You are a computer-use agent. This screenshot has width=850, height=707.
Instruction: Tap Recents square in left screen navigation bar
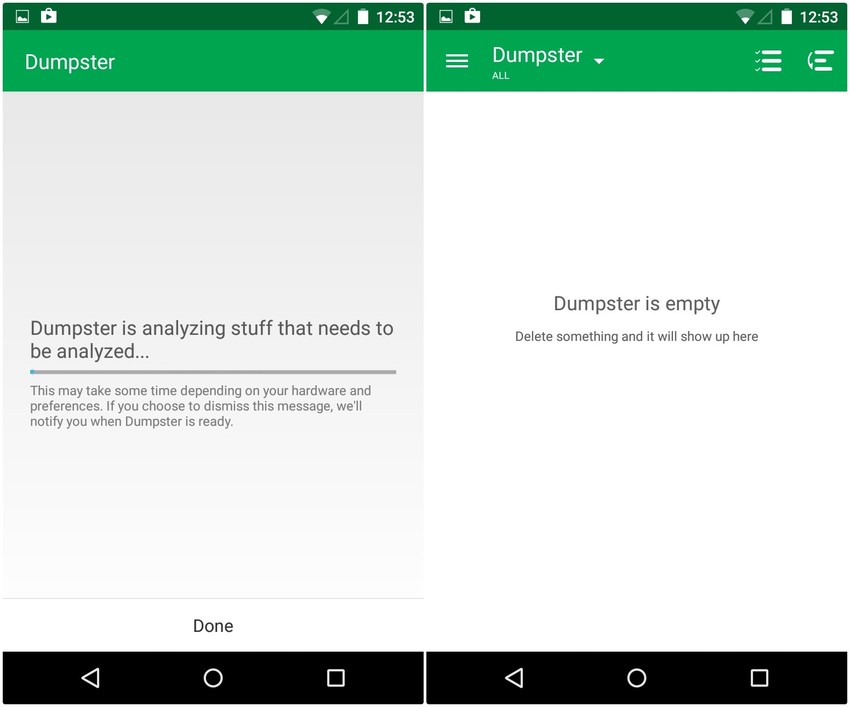[336, 678]
